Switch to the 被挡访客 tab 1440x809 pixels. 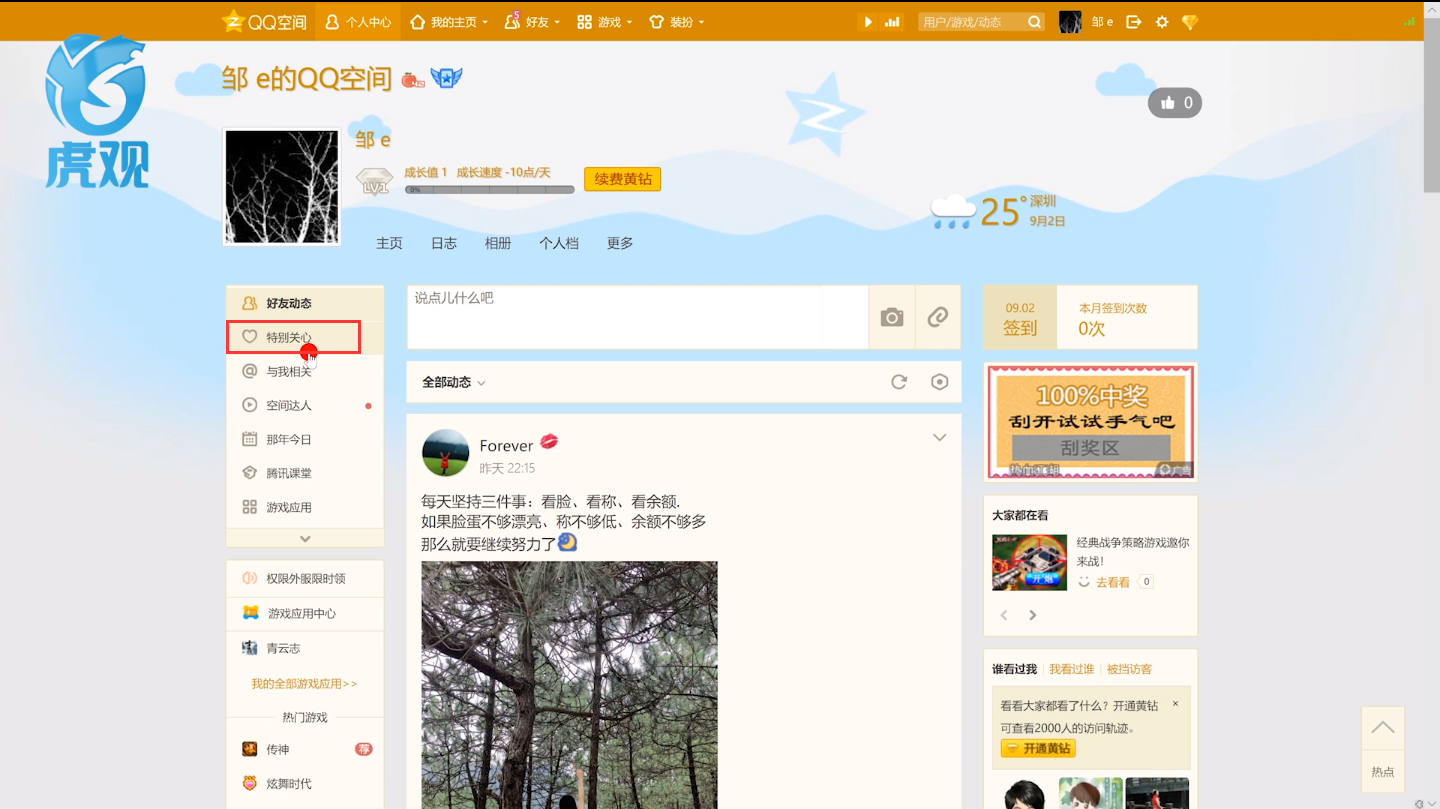pos(1128,669)
